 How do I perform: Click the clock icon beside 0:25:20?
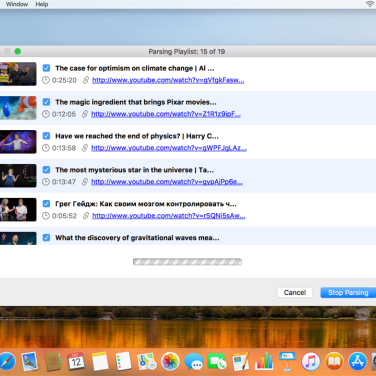(46, 80)
